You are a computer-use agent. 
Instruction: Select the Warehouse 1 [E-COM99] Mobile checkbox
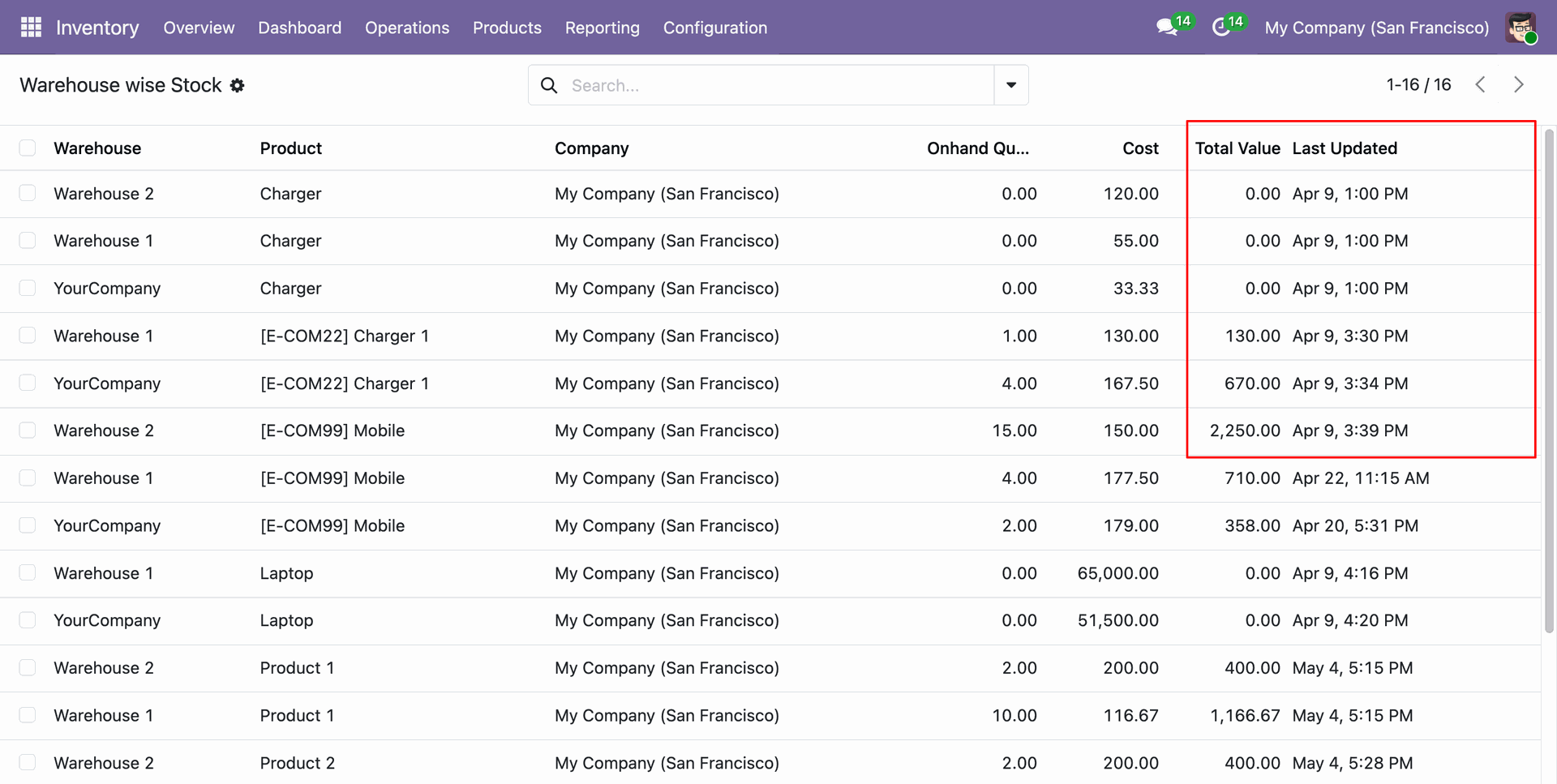[28, 478]
